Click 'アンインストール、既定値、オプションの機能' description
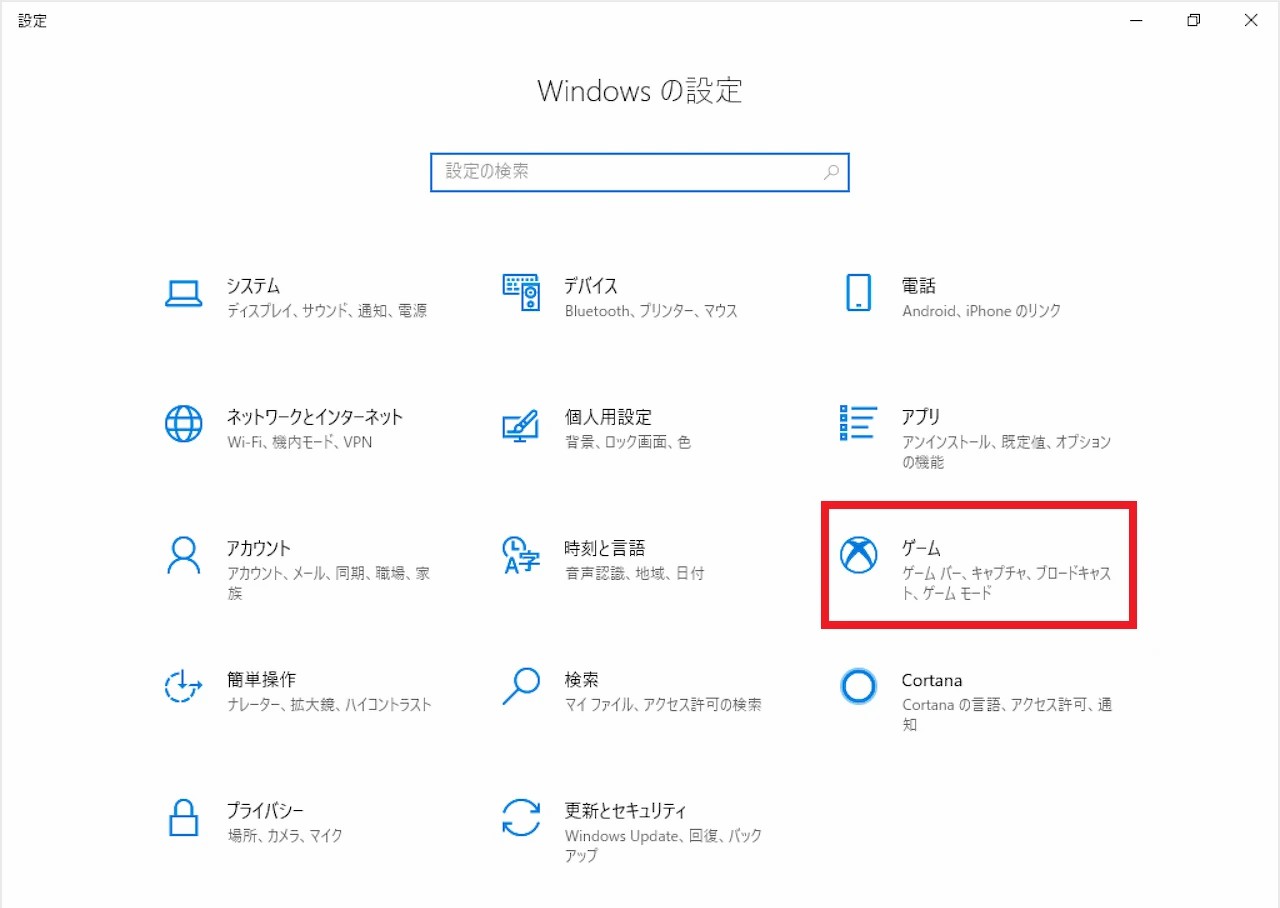Image resolution: width=1280 pixels, height=908 pixels. tap(1007, 452)
